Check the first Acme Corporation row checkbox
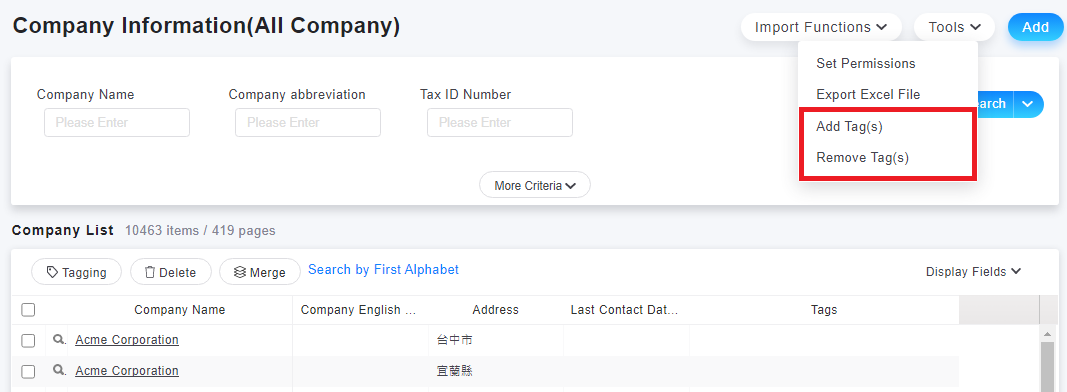1067x392 pixels. (x=28, y=340)
